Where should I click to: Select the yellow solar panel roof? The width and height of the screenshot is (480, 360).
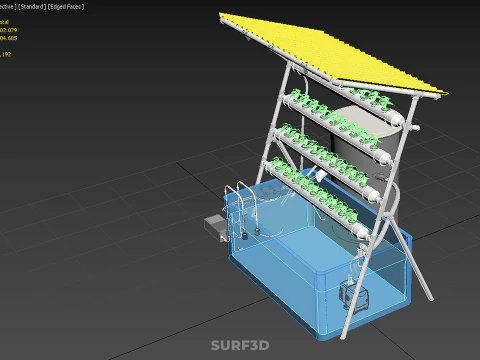click(x=333, y=55)
